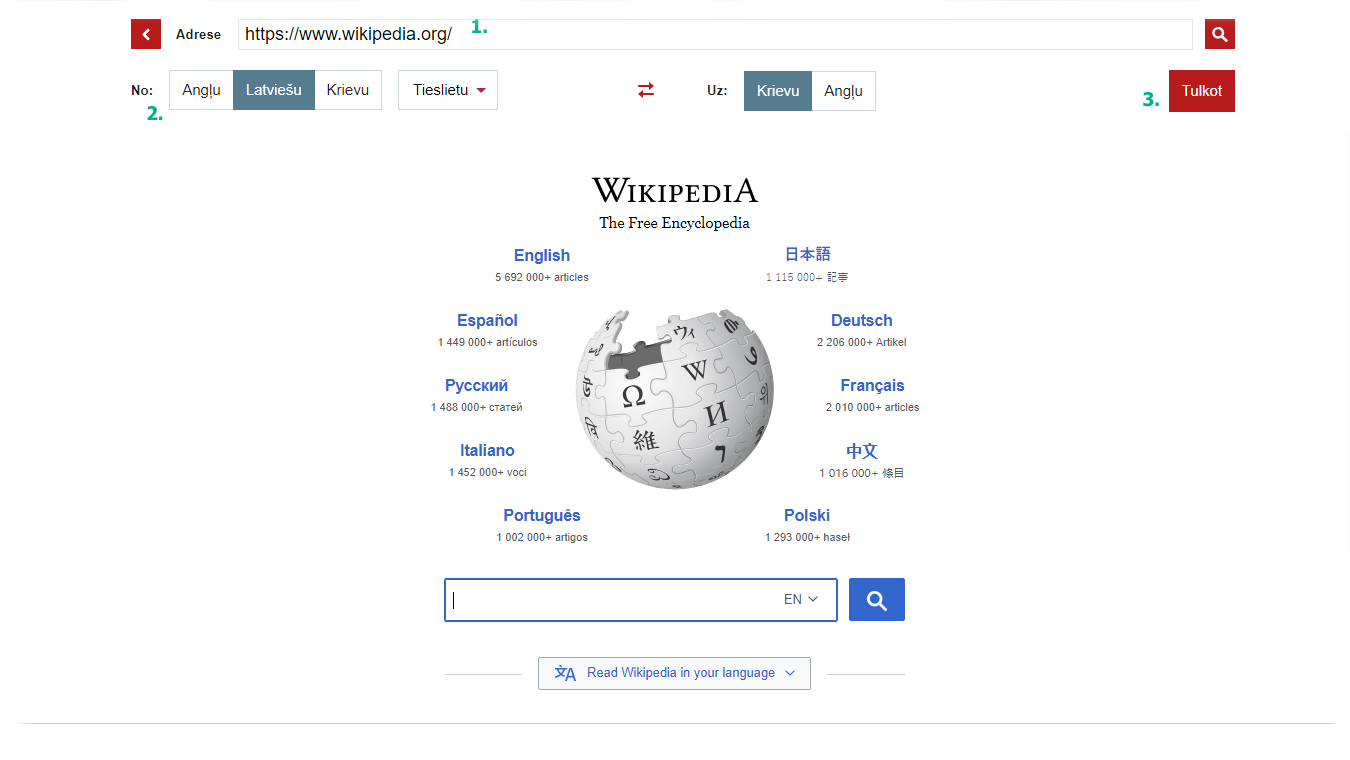The width and height of the screenshot is (1350, 760).
Task: Open Français Wikipedia link
Action: [872, 385]
